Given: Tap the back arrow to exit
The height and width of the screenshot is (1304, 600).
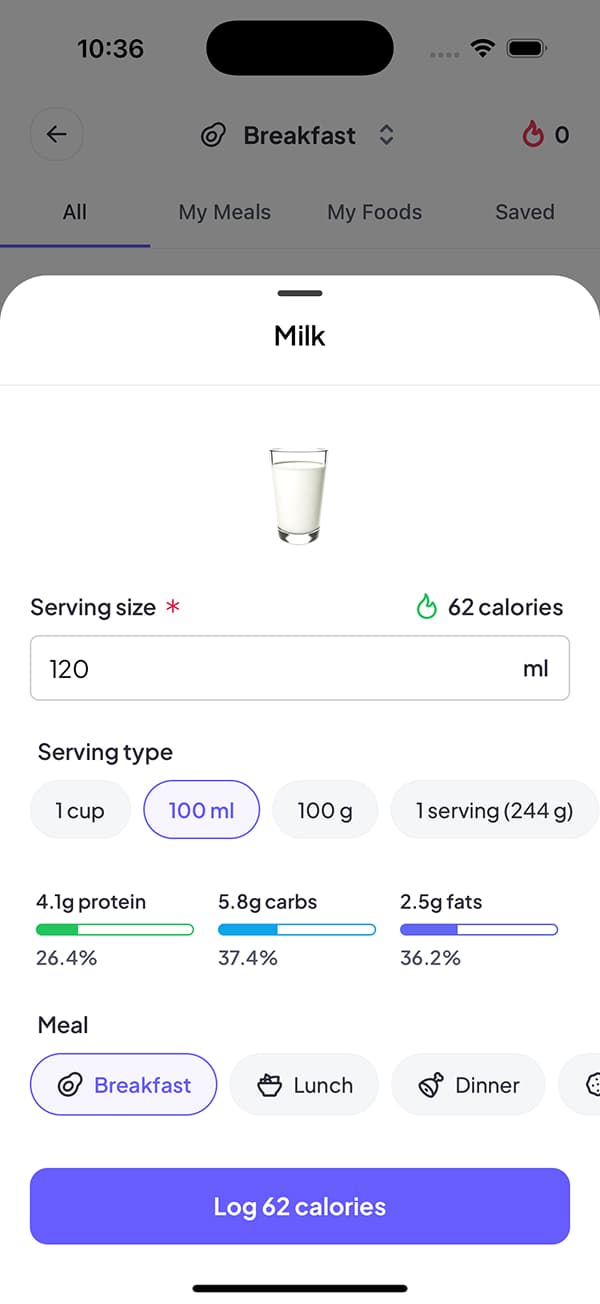Looking at the screenshot, I should (56, 134).
